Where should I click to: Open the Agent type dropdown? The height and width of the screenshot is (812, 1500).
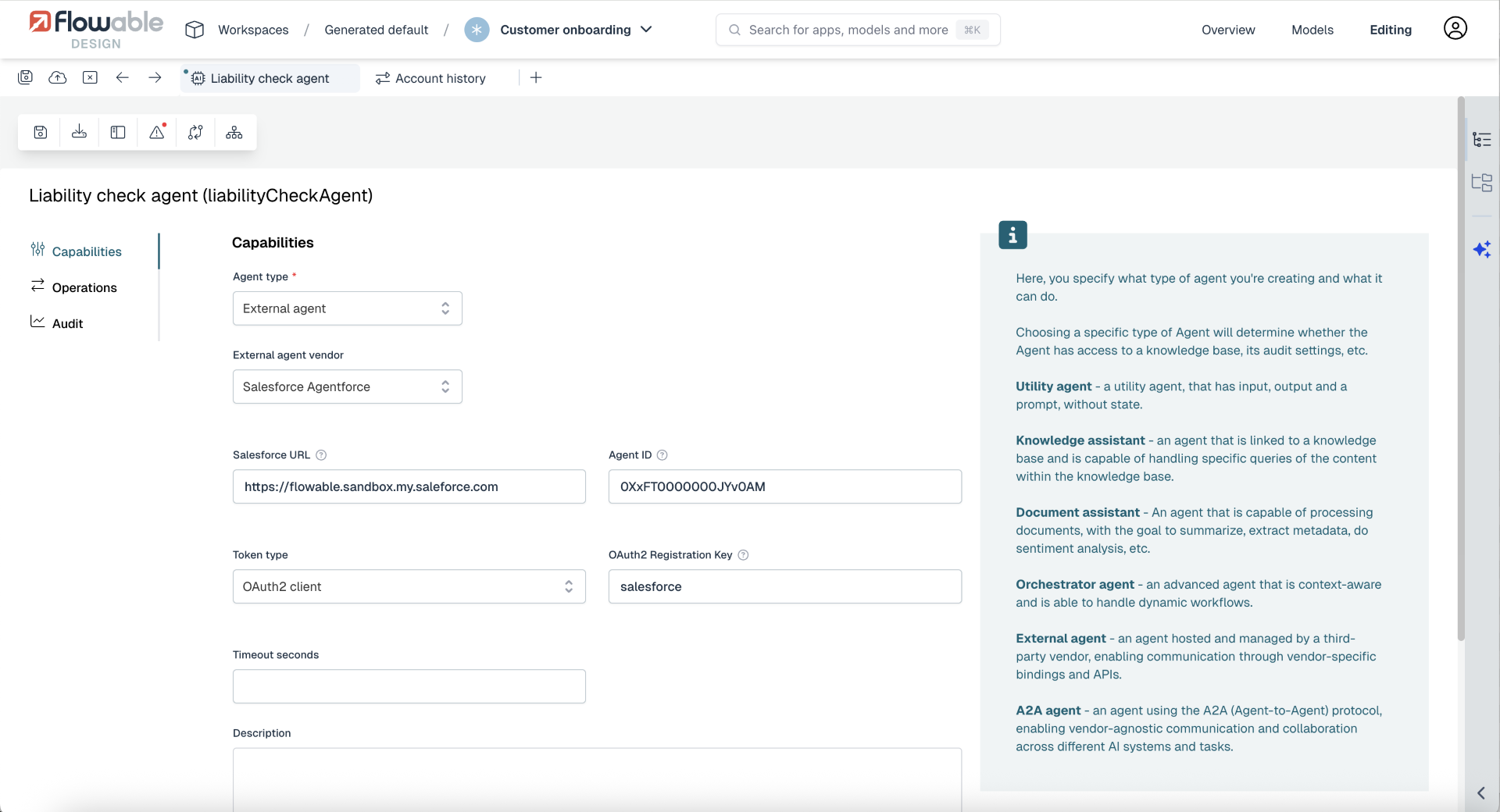348,308
